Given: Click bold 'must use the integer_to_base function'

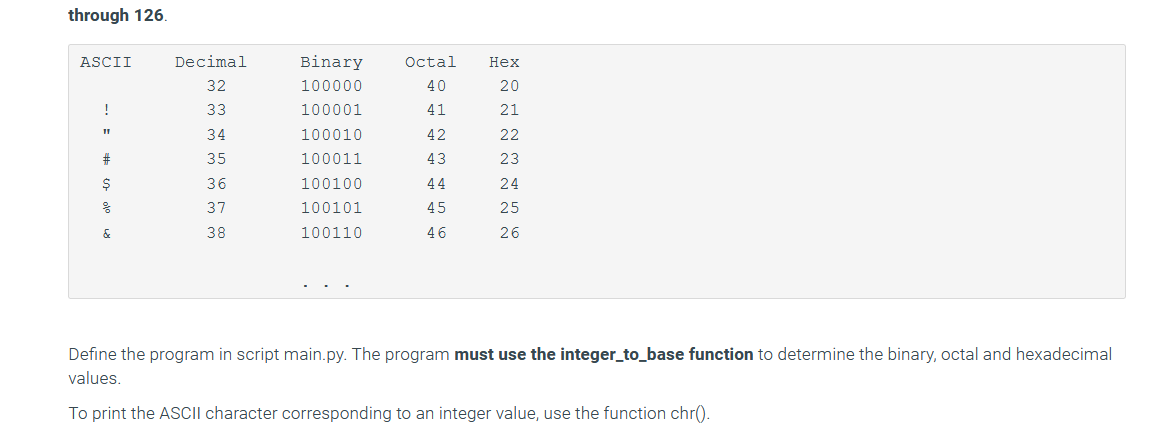Looking at the screenshot, I should coord(604,354).
